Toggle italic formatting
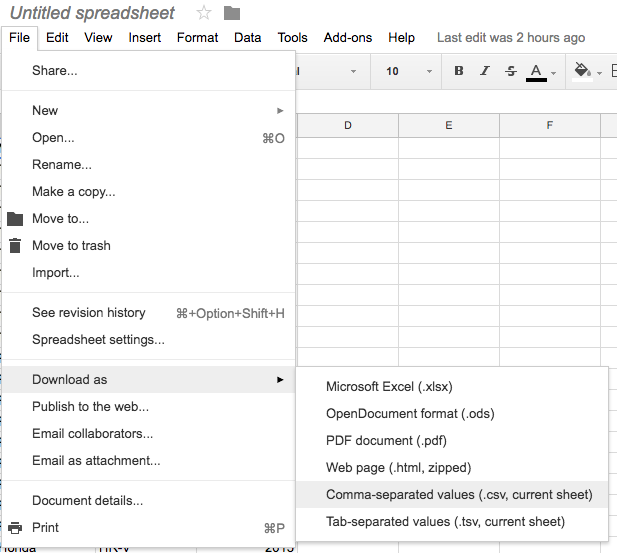 pos(485,71)
